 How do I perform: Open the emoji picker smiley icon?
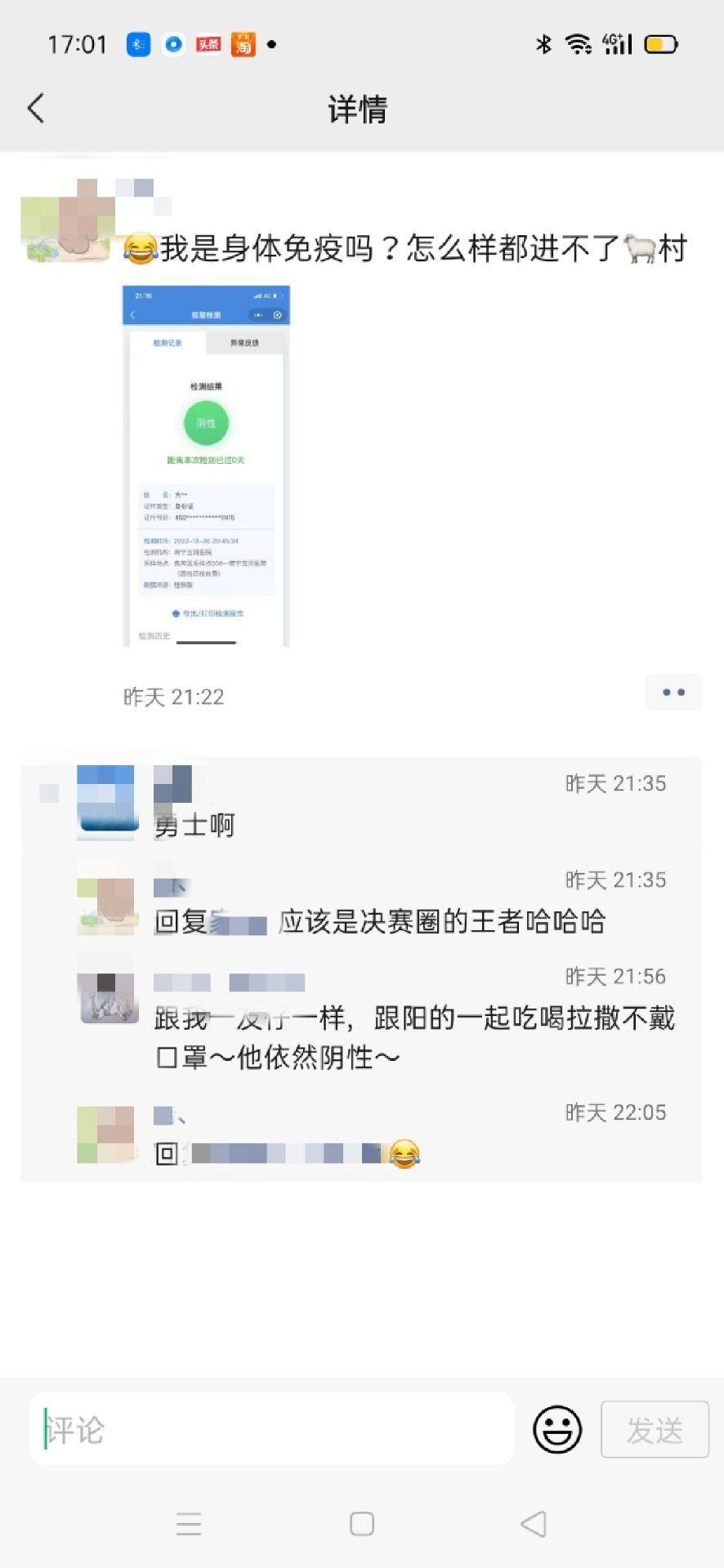[557, 1429]
